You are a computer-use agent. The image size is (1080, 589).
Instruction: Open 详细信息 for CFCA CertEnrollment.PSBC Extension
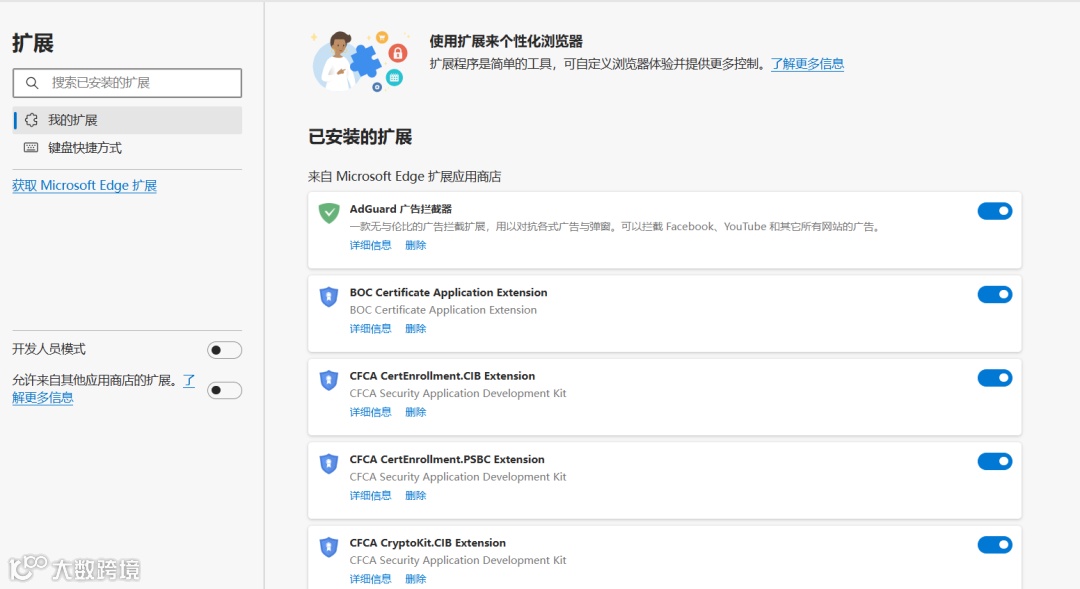coord(371,495)
